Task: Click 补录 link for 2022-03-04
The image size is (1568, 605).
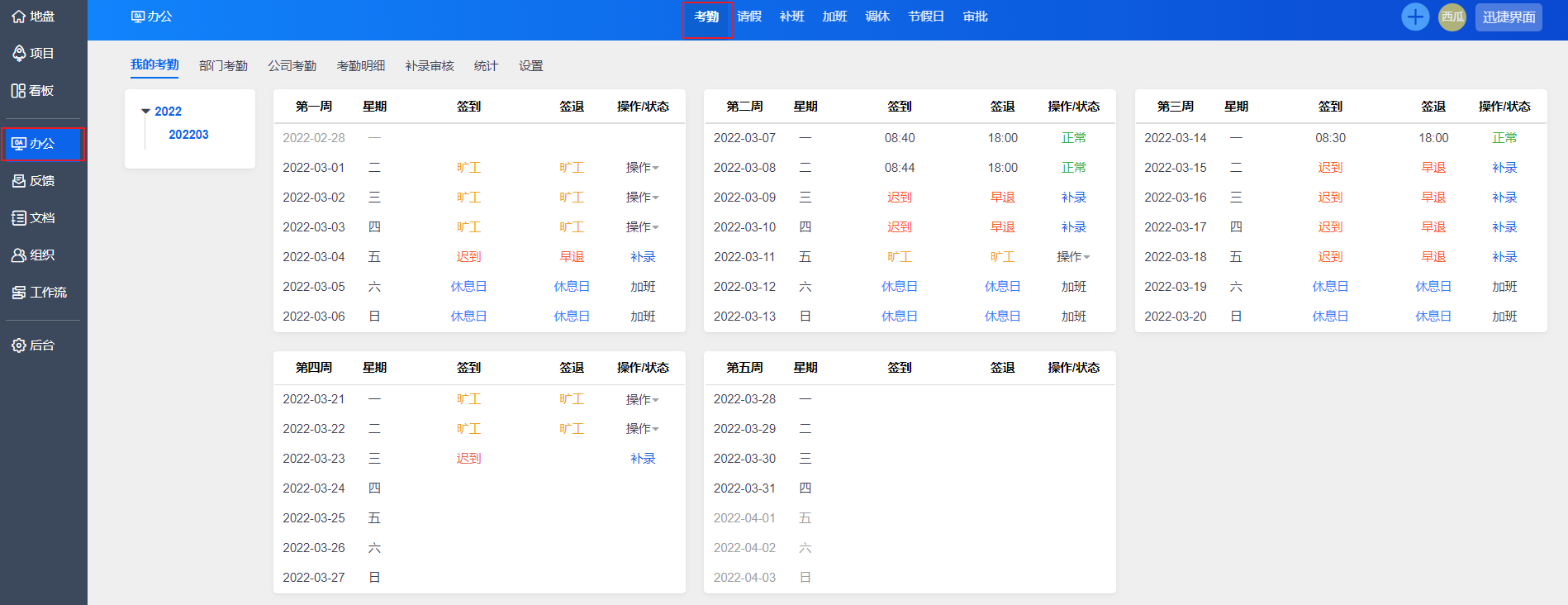Action: pyautogui.click(x=643, y=257)
